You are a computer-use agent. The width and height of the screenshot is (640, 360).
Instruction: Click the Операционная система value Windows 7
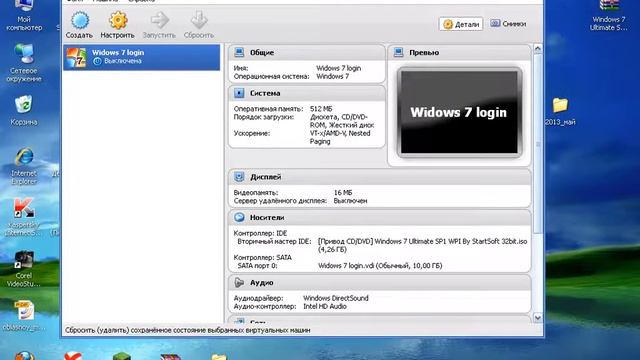(x=332, y=76)
